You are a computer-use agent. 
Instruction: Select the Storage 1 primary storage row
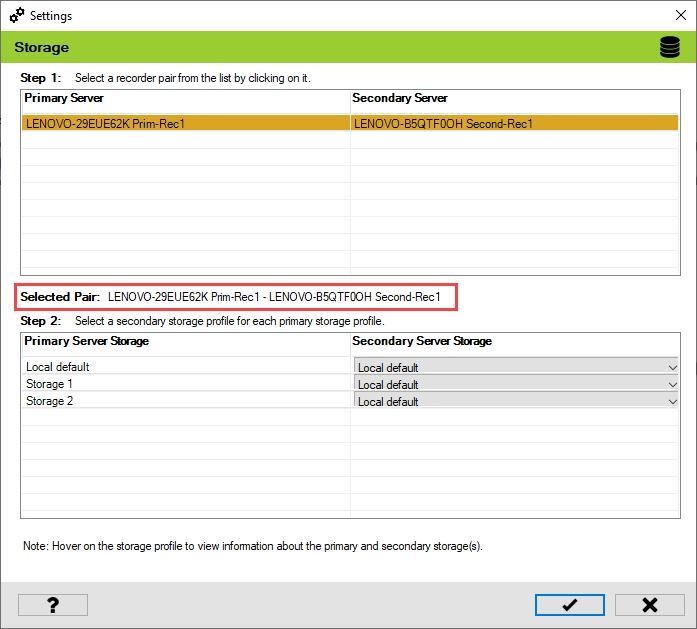(185, 384)
